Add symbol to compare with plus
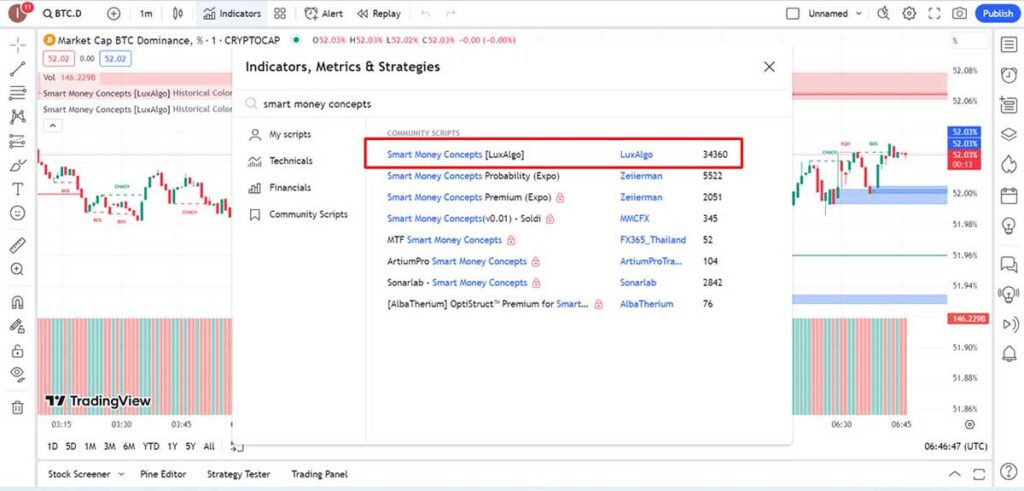Image resolution: width=1024 pixels, height=491 pixels. click(114, 13)
